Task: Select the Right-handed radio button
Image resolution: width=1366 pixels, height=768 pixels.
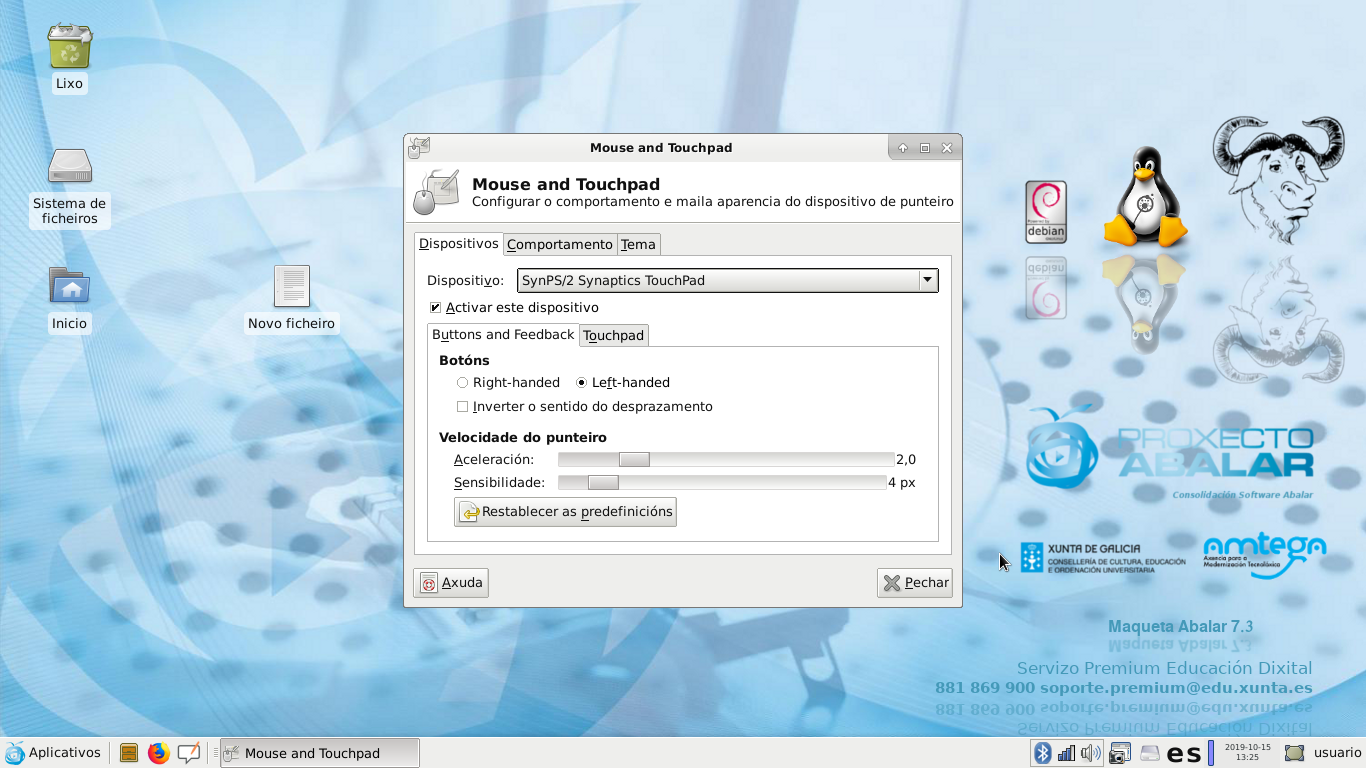Action: click(x=462, y=383)
